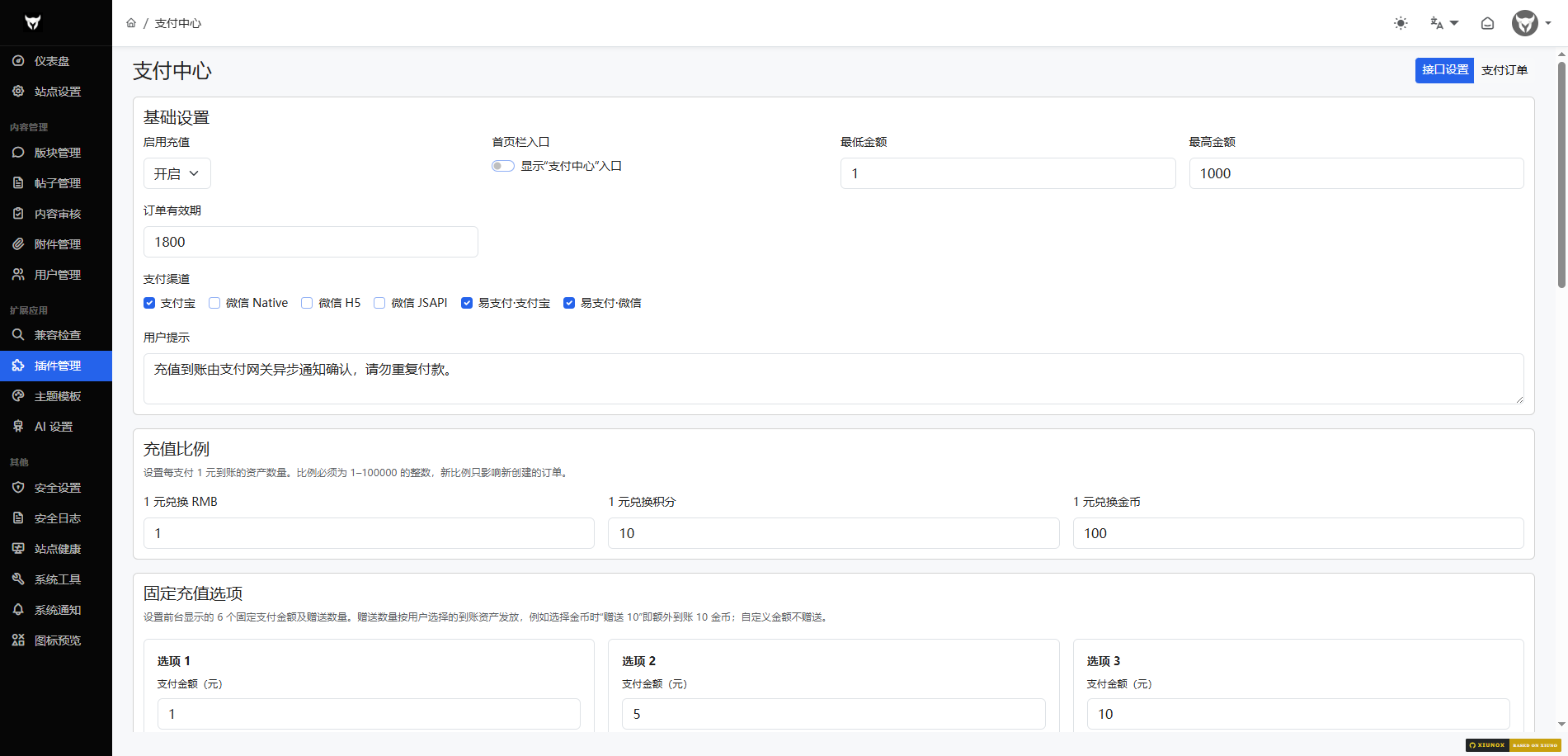Image resolution: width=1568 pixels, height=756 pixels.
Task: Click the 1 元兑换积分 field
Action: (834, 533)
